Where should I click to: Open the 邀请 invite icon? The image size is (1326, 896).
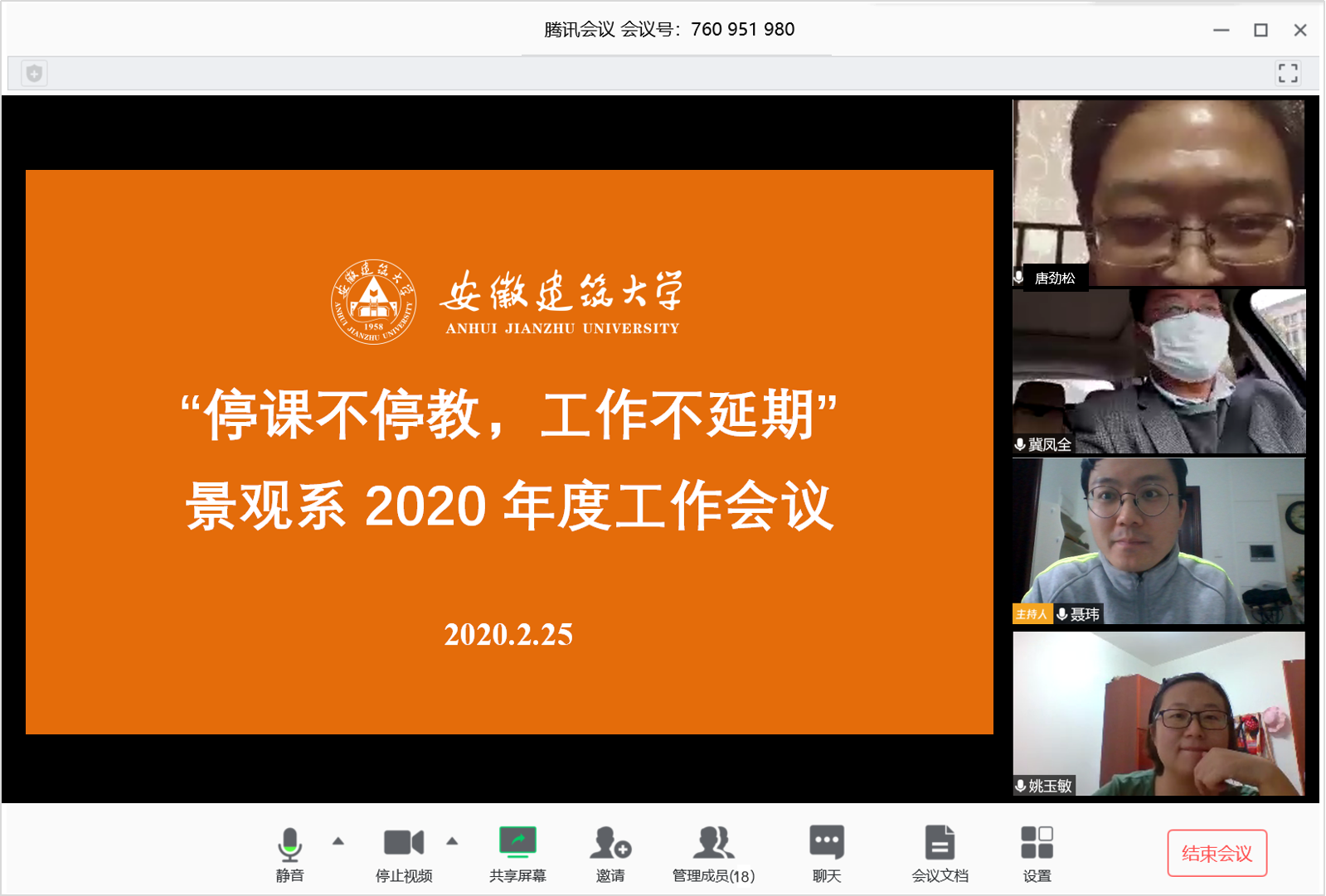(610, 843)
